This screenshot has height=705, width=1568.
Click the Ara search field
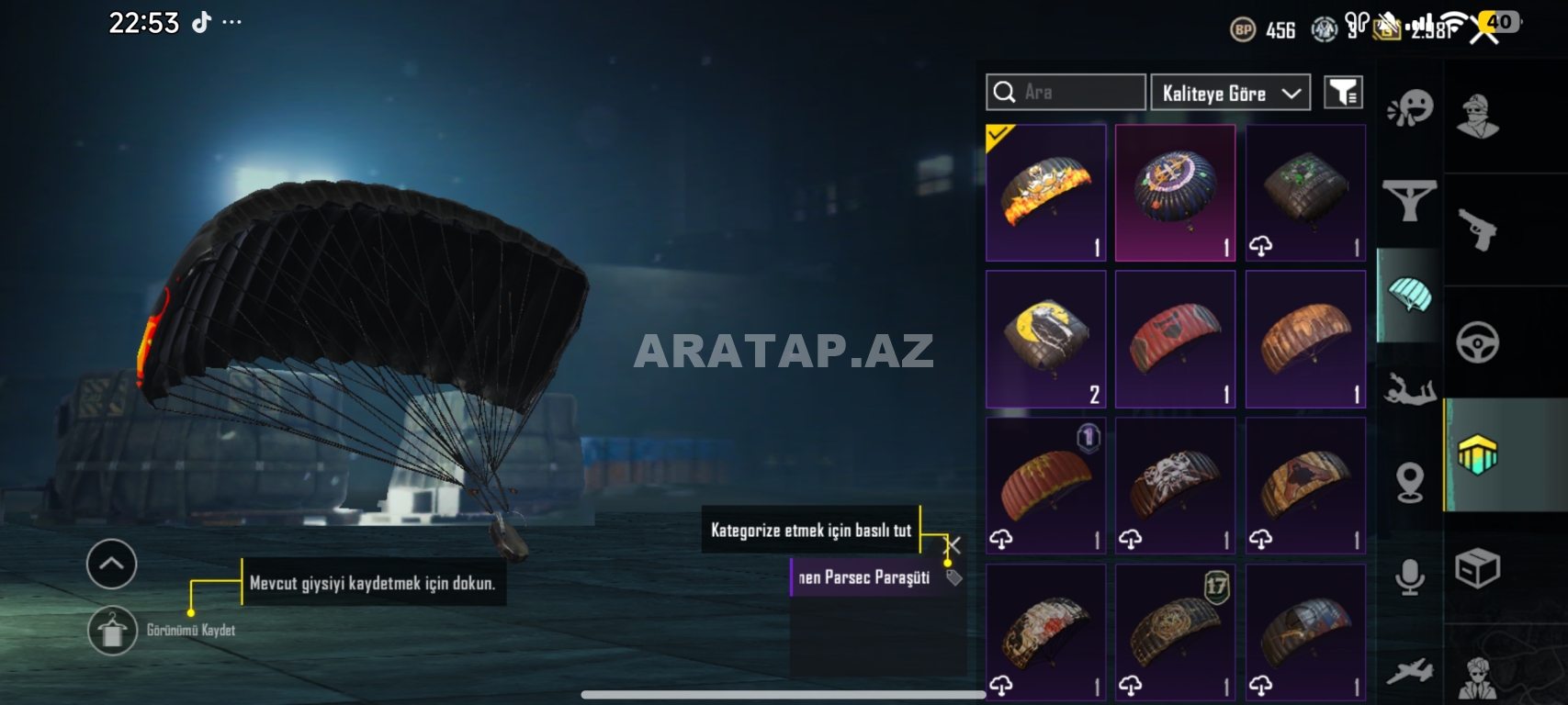click(x=1066, y=93)
